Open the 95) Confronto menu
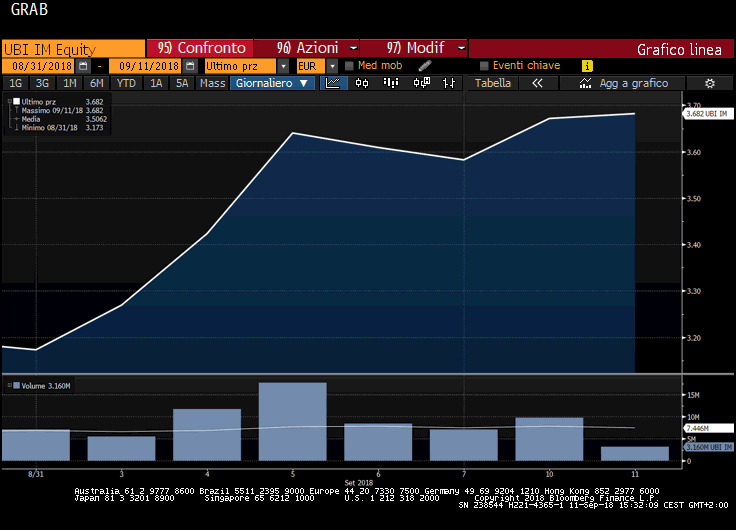 click(200, 48)
